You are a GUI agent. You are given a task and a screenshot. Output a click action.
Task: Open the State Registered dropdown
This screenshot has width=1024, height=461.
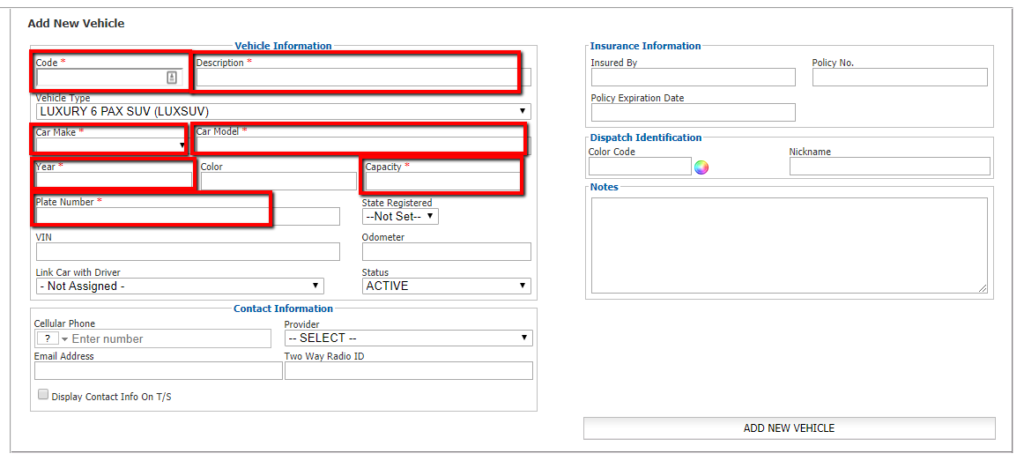pyautogui.click(x=400, y=216)
